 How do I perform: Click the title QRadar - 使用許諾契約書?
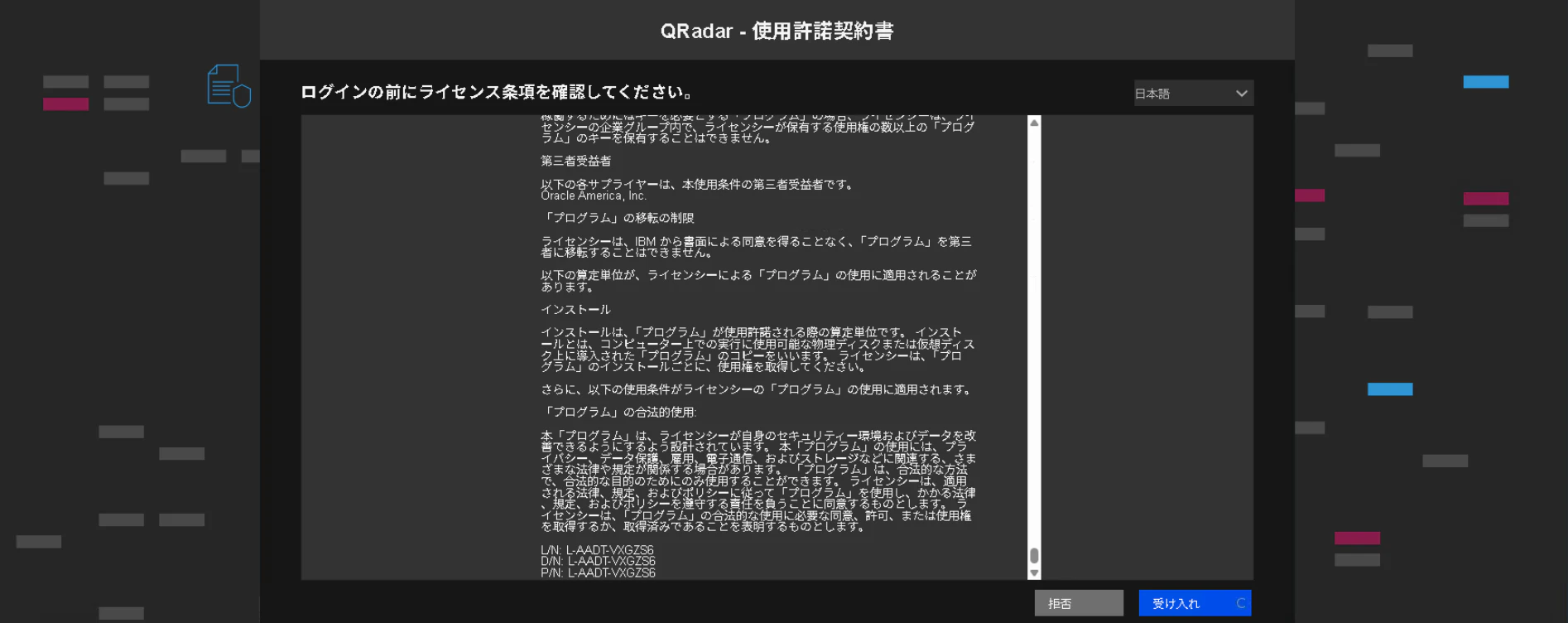(x=777, y=31)
